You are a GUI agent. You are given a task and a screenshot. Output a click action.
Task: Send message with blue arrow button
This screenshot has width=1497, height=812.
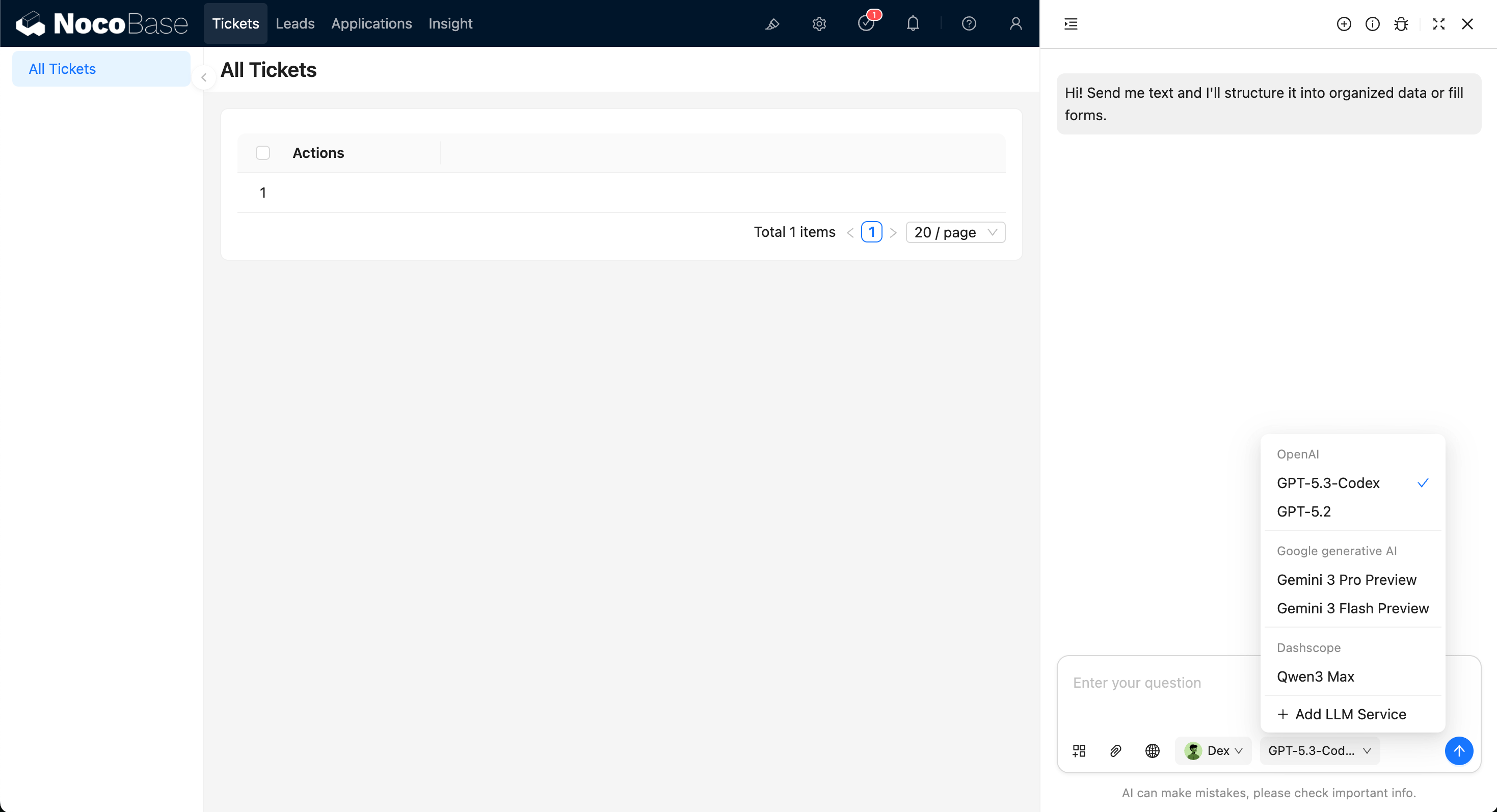(1458, 750)
